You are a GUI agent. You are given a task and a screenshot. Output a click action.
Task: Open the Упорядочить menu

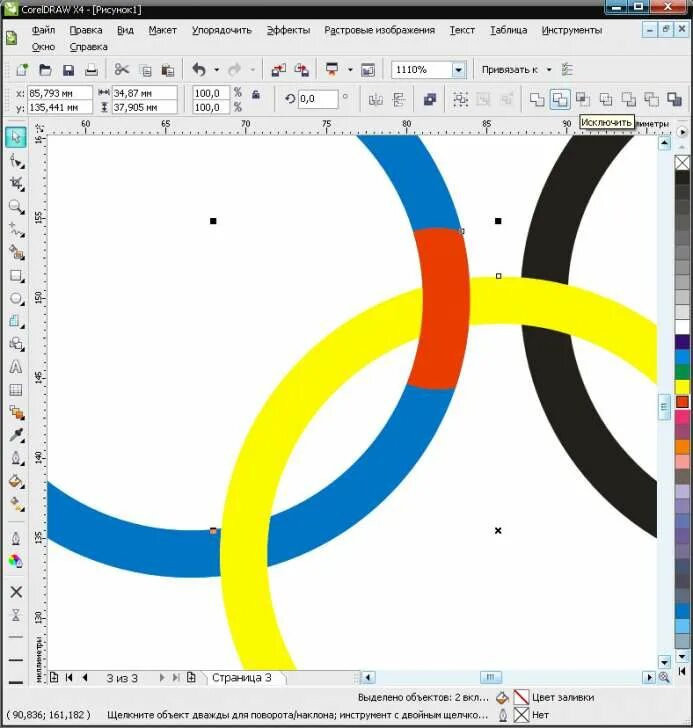click(x=222, y=30)
